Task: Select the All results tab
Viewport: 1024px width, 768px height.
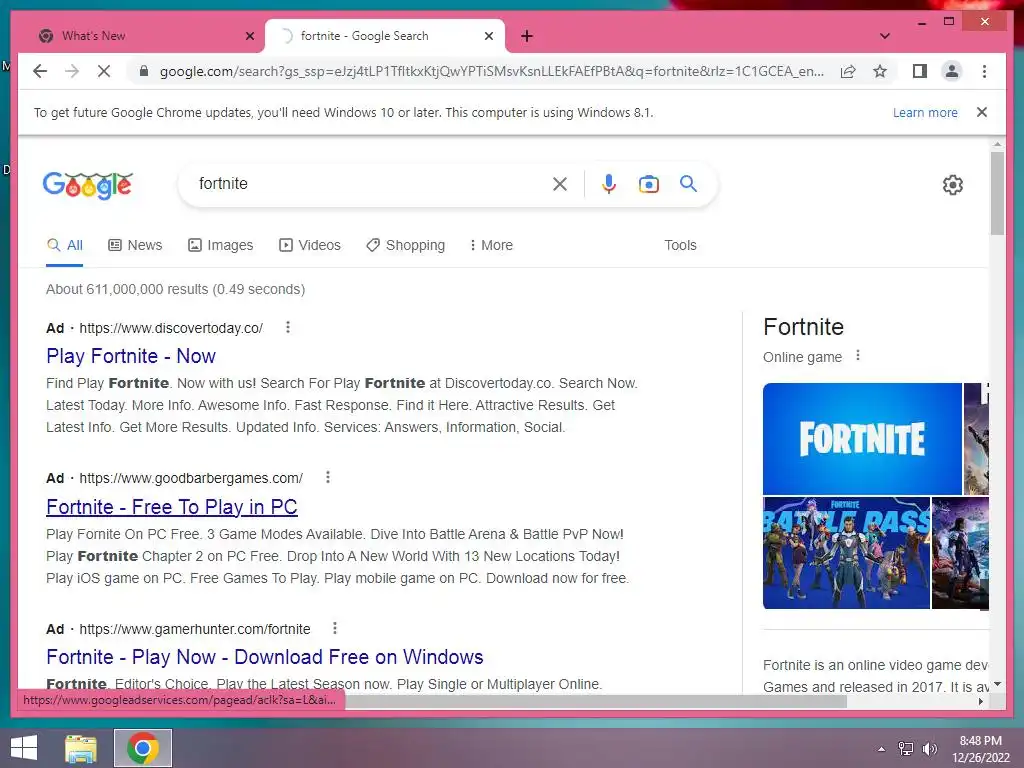Action: pos(65,245)
